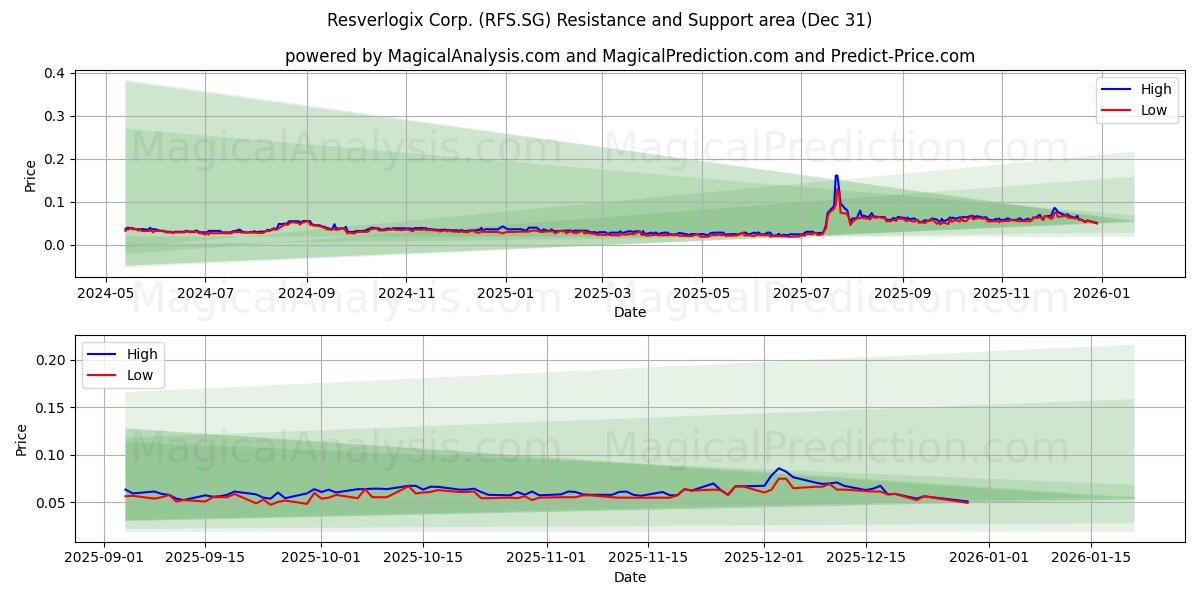Click the bottom chart 'Price' axis label
1200x600 pixels.
click(22, 439)
